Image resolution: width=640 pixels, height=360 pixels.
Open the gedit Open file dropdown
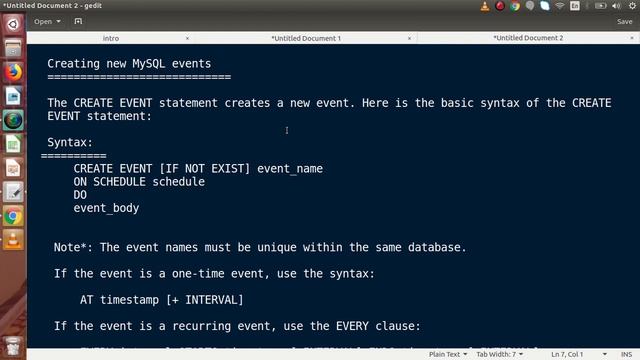point(47,21)
